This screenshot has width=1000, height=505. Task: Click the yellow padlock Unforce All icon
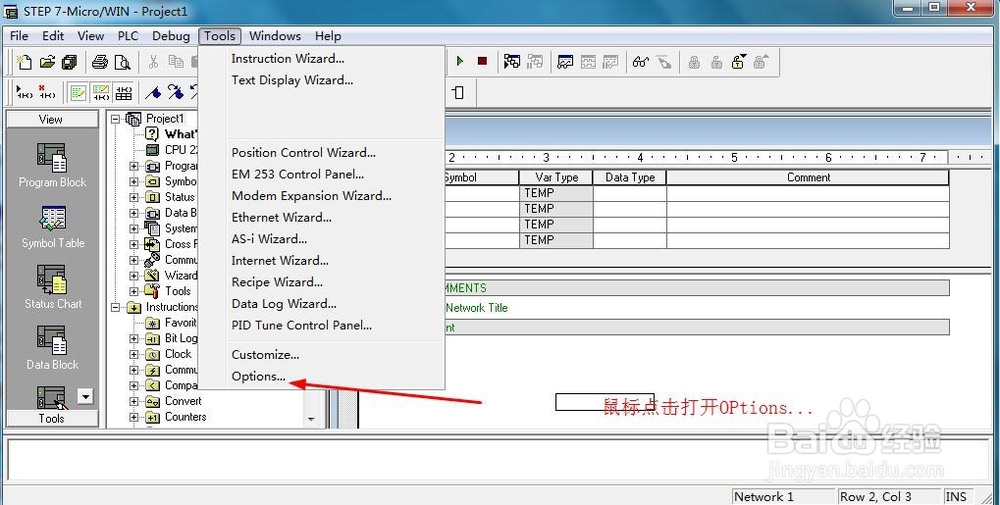point(739,62)
